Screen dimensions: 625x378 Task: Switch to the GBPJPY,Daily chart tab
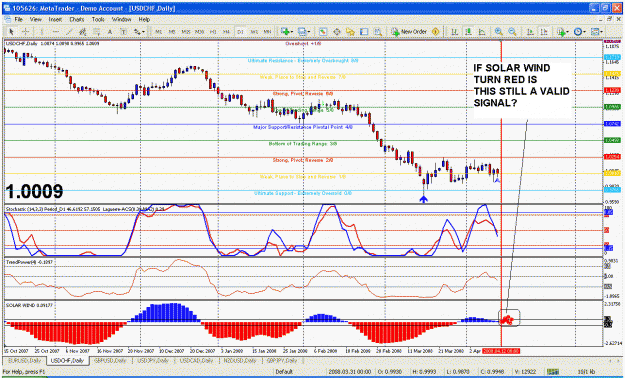pyautogui.click(x=282, y=360)
